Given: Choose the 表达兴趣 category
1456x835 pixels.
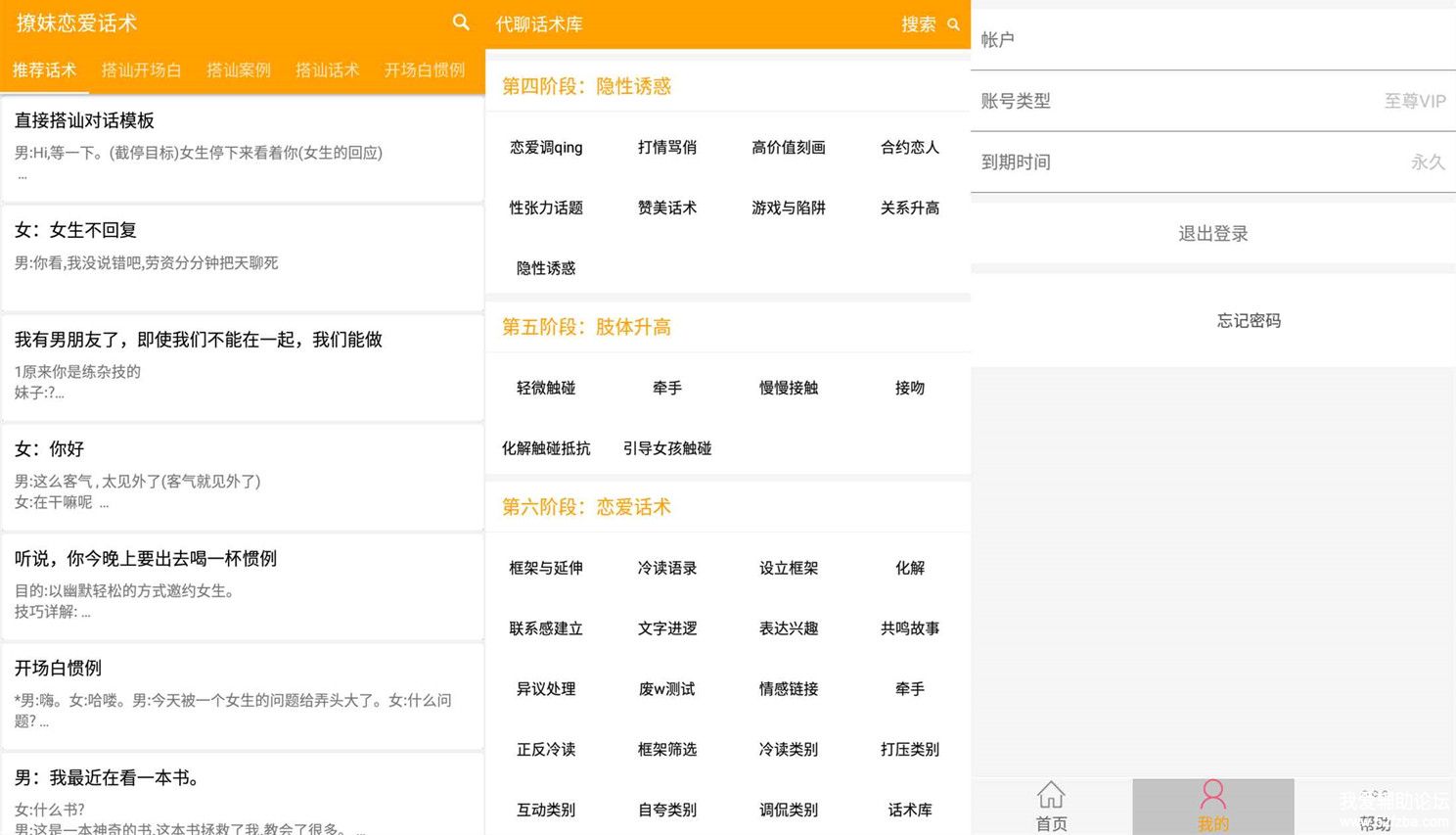Looking at the screenshot, I should (789, 628).
